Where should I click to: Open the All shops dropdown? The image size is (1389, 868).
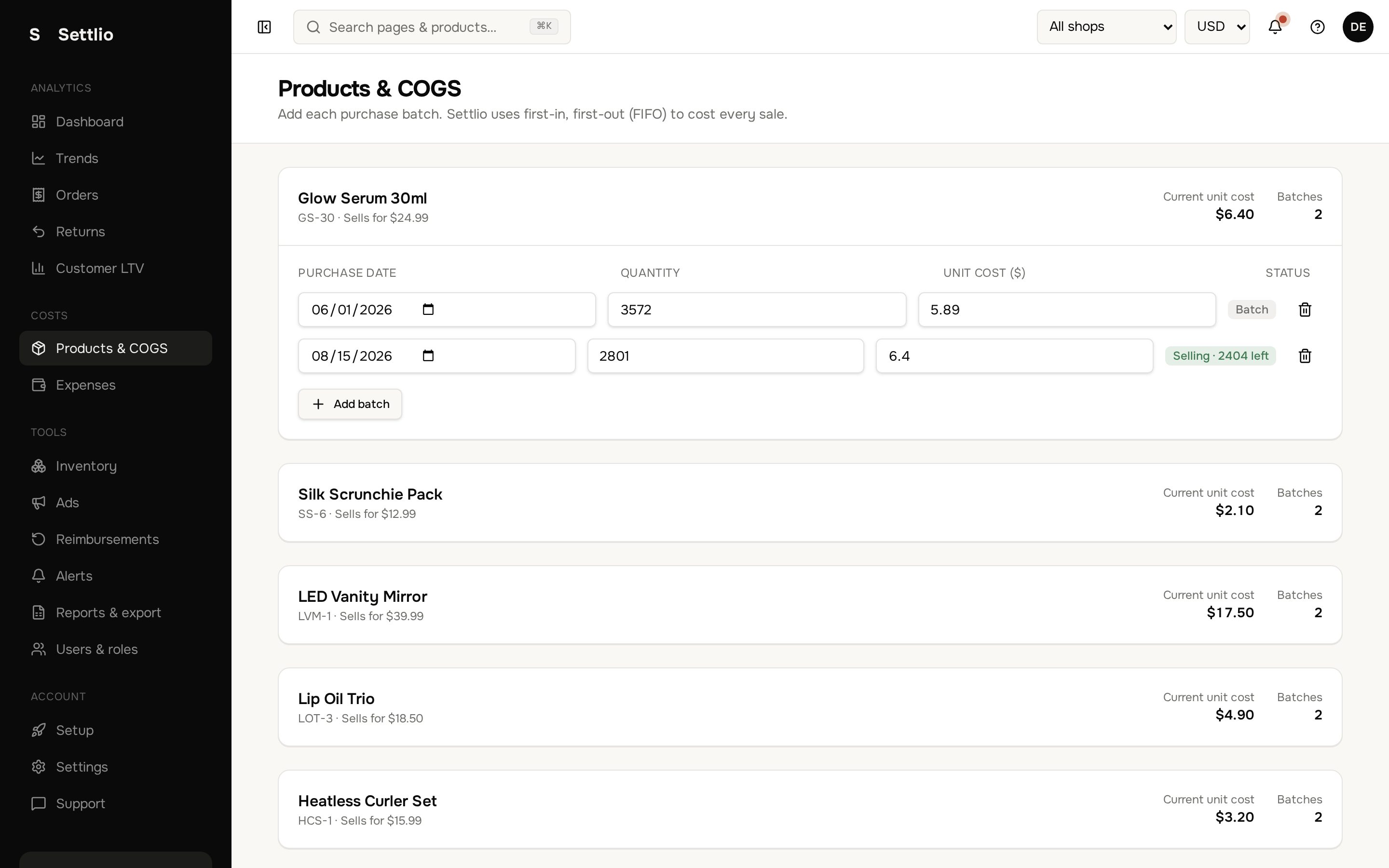click(1106, 27)
